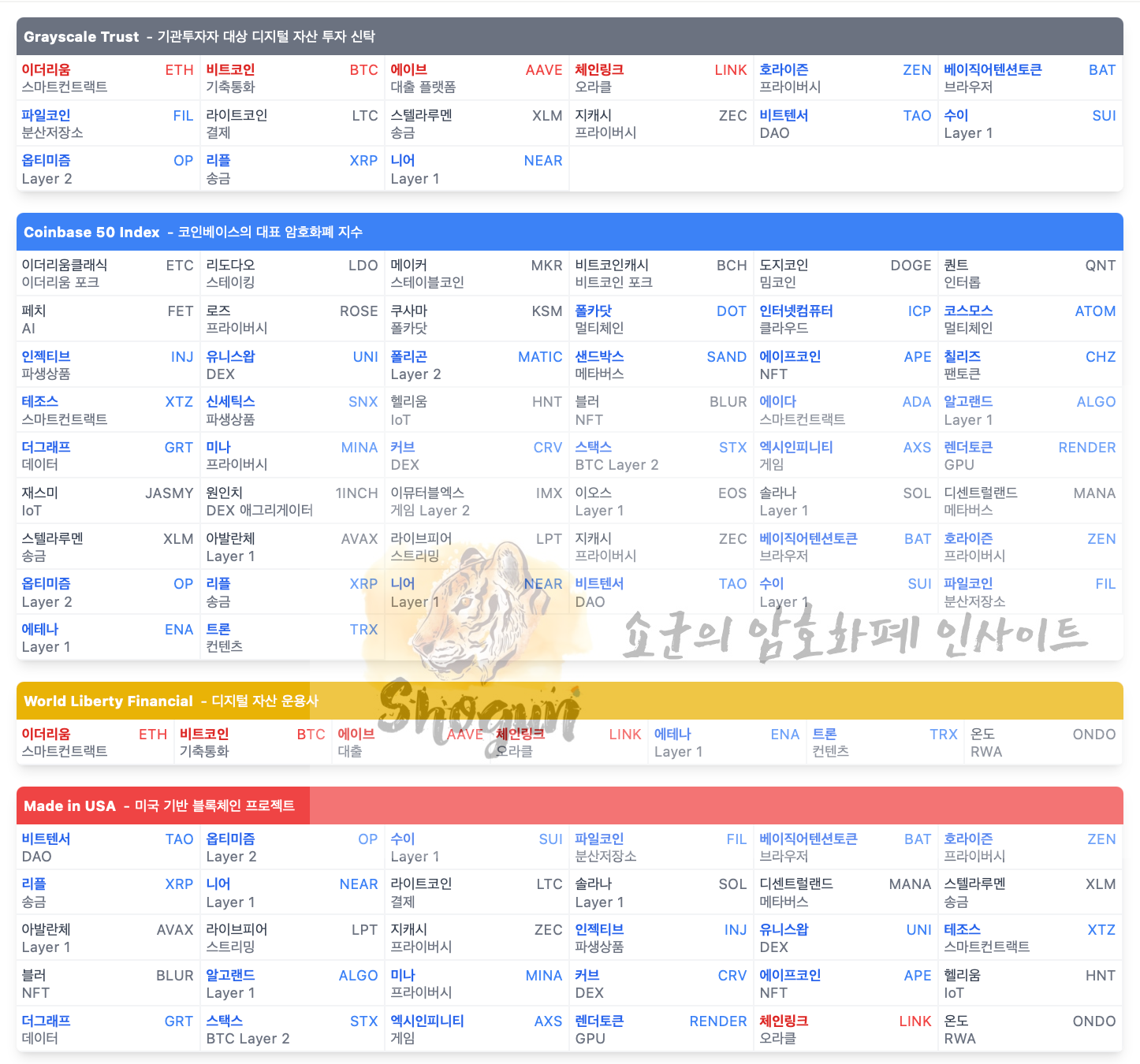Open 체인링크 LINK in Grayscale Trust
Viewport: 1140px width, 1064px height.
pos(661,78)
